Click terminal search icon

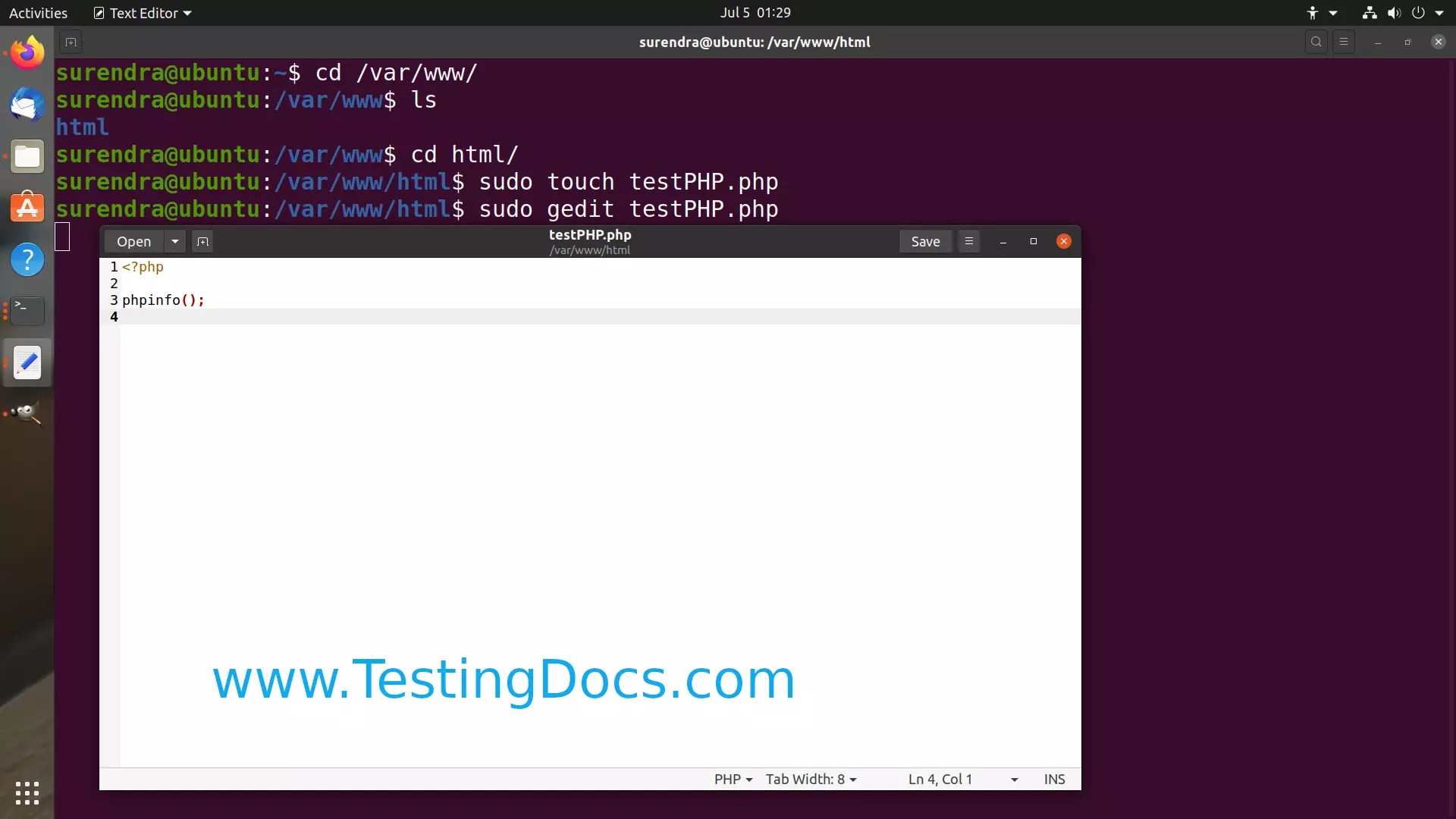(x=1316, y=42)
